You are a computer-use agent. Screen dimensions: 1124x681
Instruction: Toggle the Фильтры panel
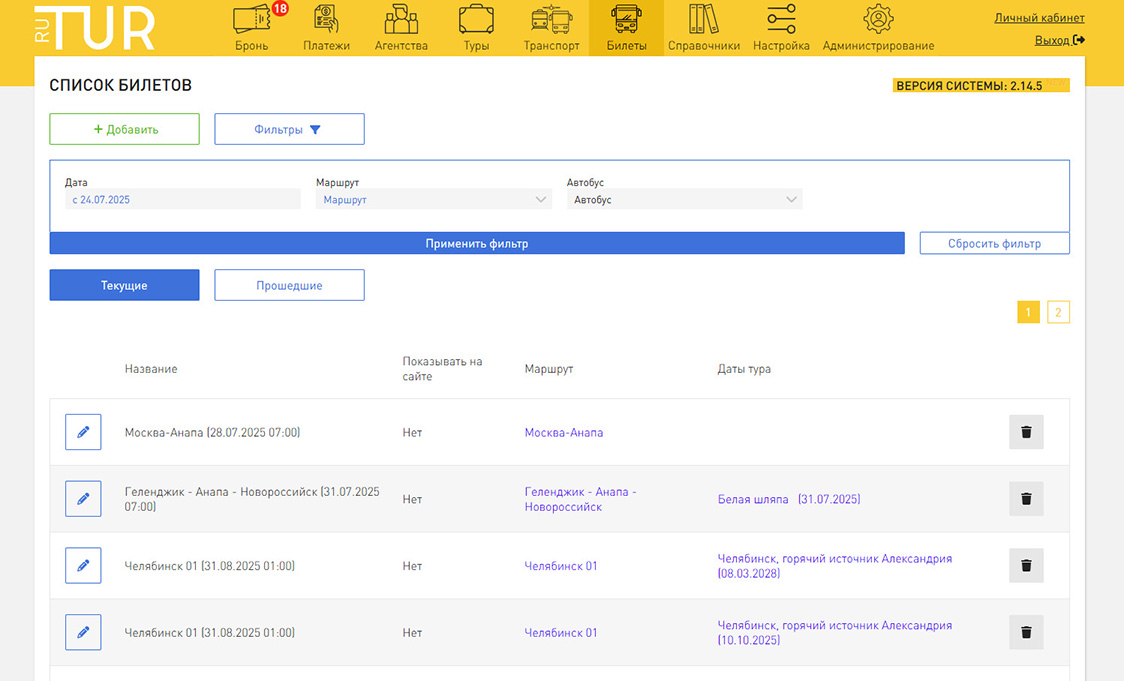tap(289, 129)
